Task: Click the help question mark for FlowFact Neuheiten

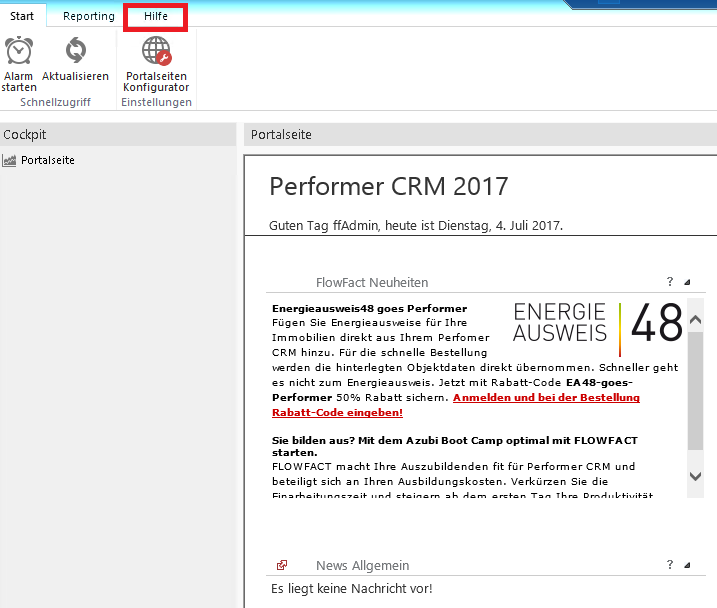Action: pos(670,282)
